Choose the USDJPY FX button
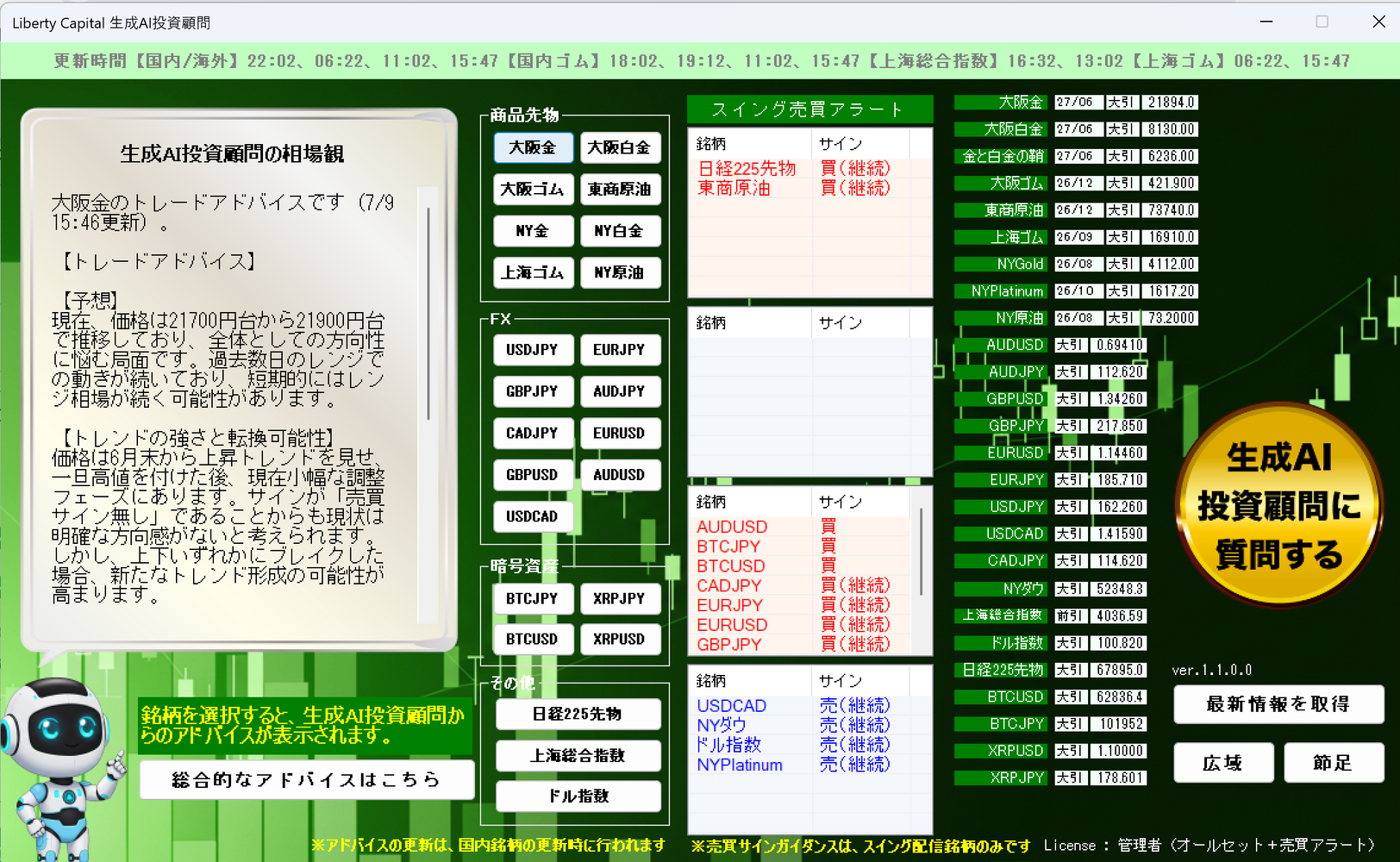 534,349
